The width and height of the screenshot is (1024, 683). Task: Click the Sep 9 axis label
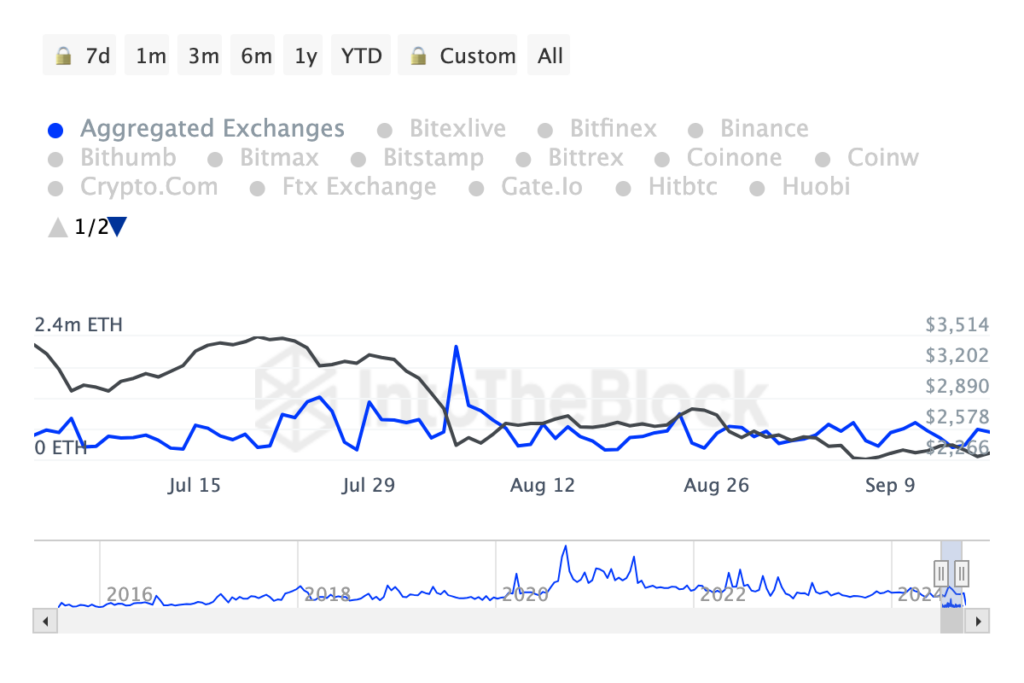[x=890, y=485]
